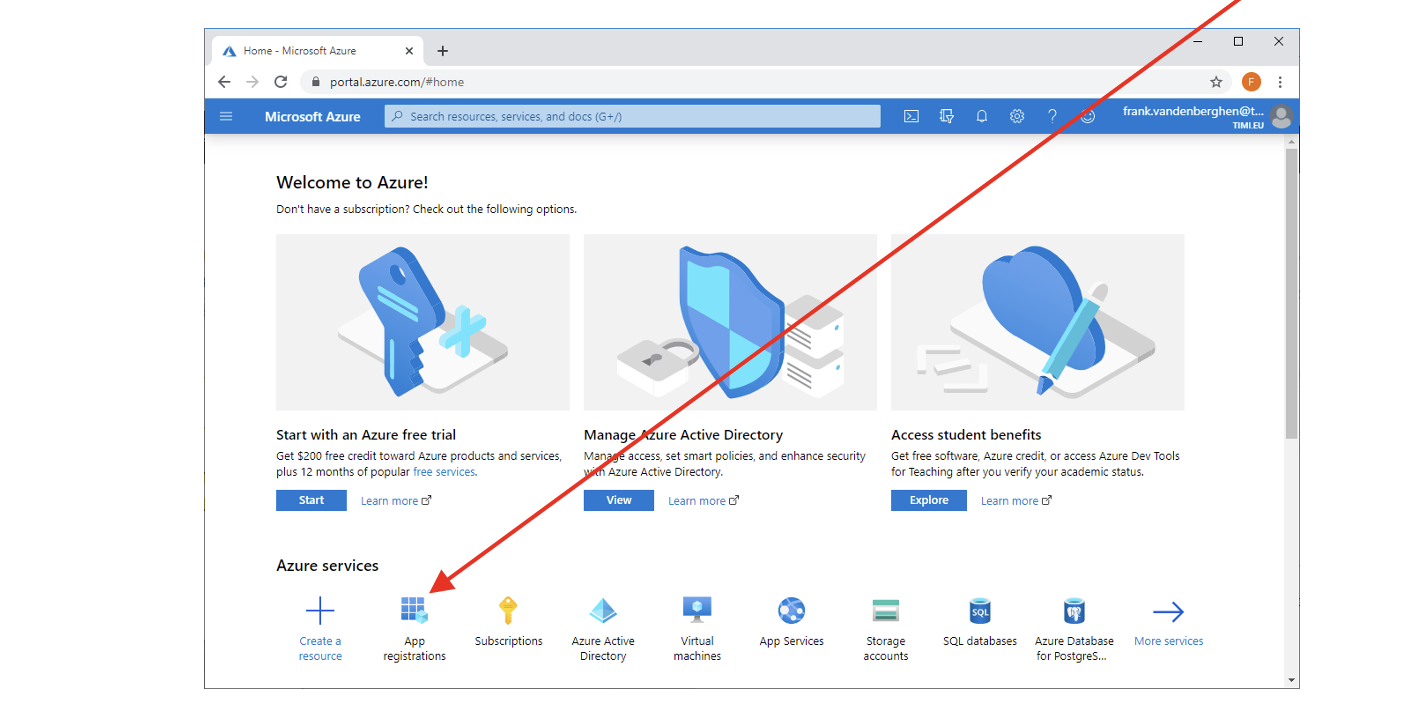Click the Azure search resources field
Screen dimensions: 1416x720
(x=632, y=116)
